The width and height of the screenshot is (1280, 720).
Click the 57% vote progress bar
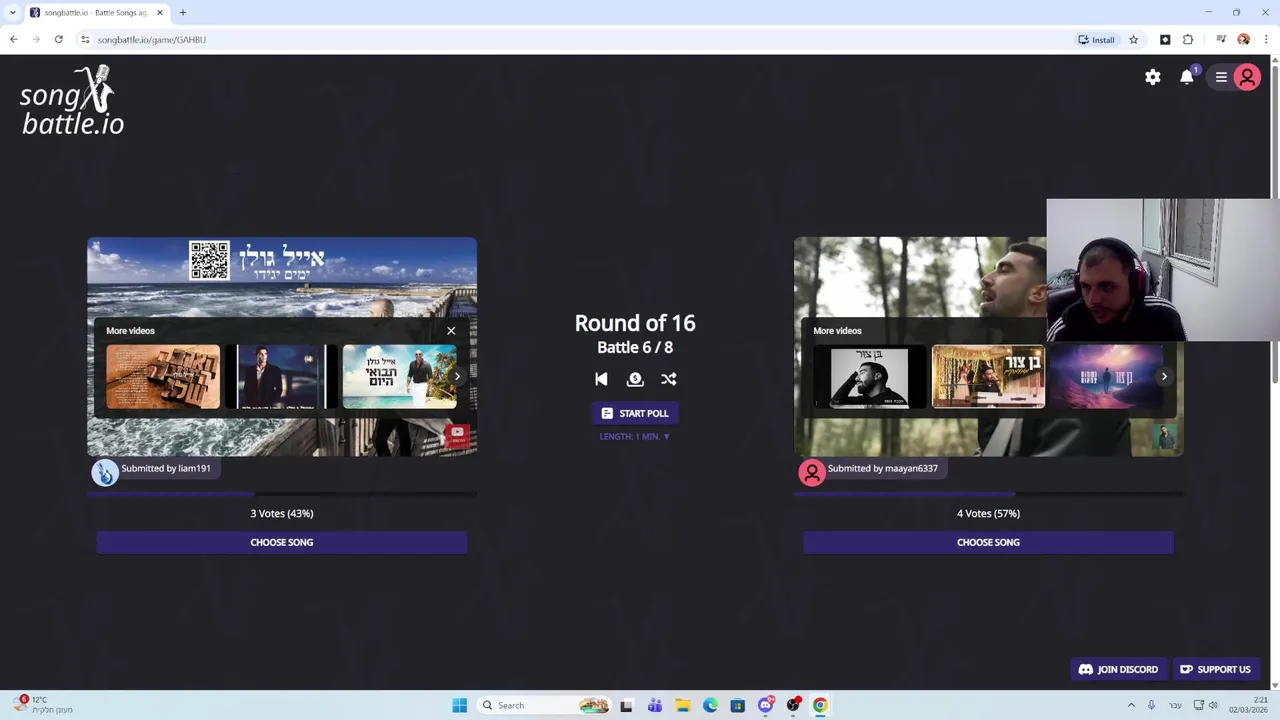coord(988,494)
